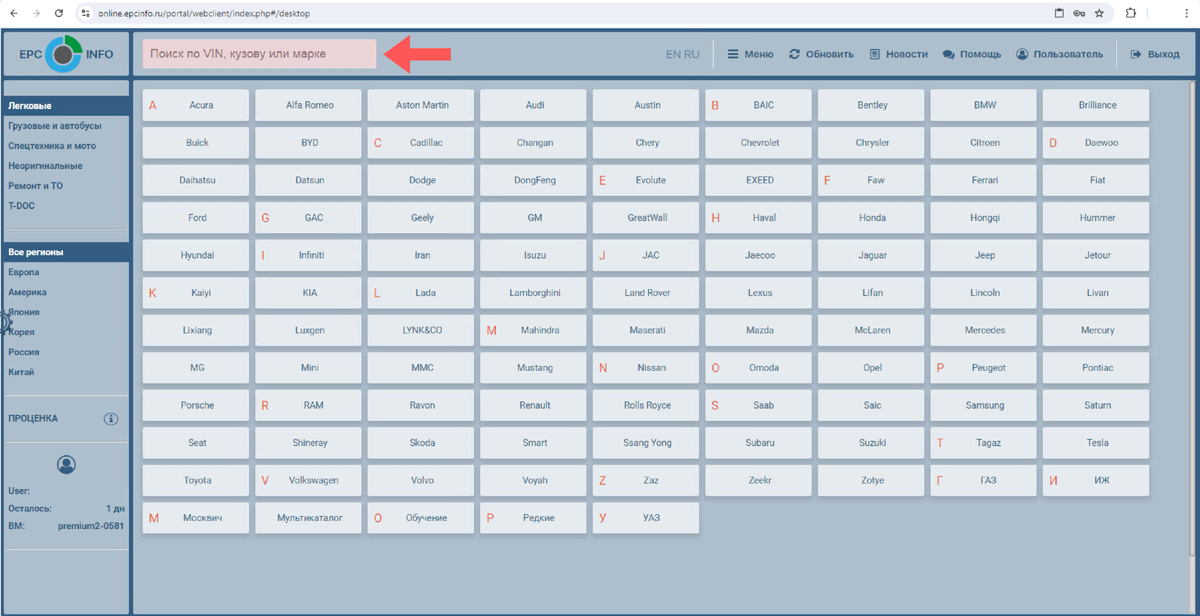Focus the VIN search input field
The height and width of the screenshot is (616, 1200).
point(260,54)
